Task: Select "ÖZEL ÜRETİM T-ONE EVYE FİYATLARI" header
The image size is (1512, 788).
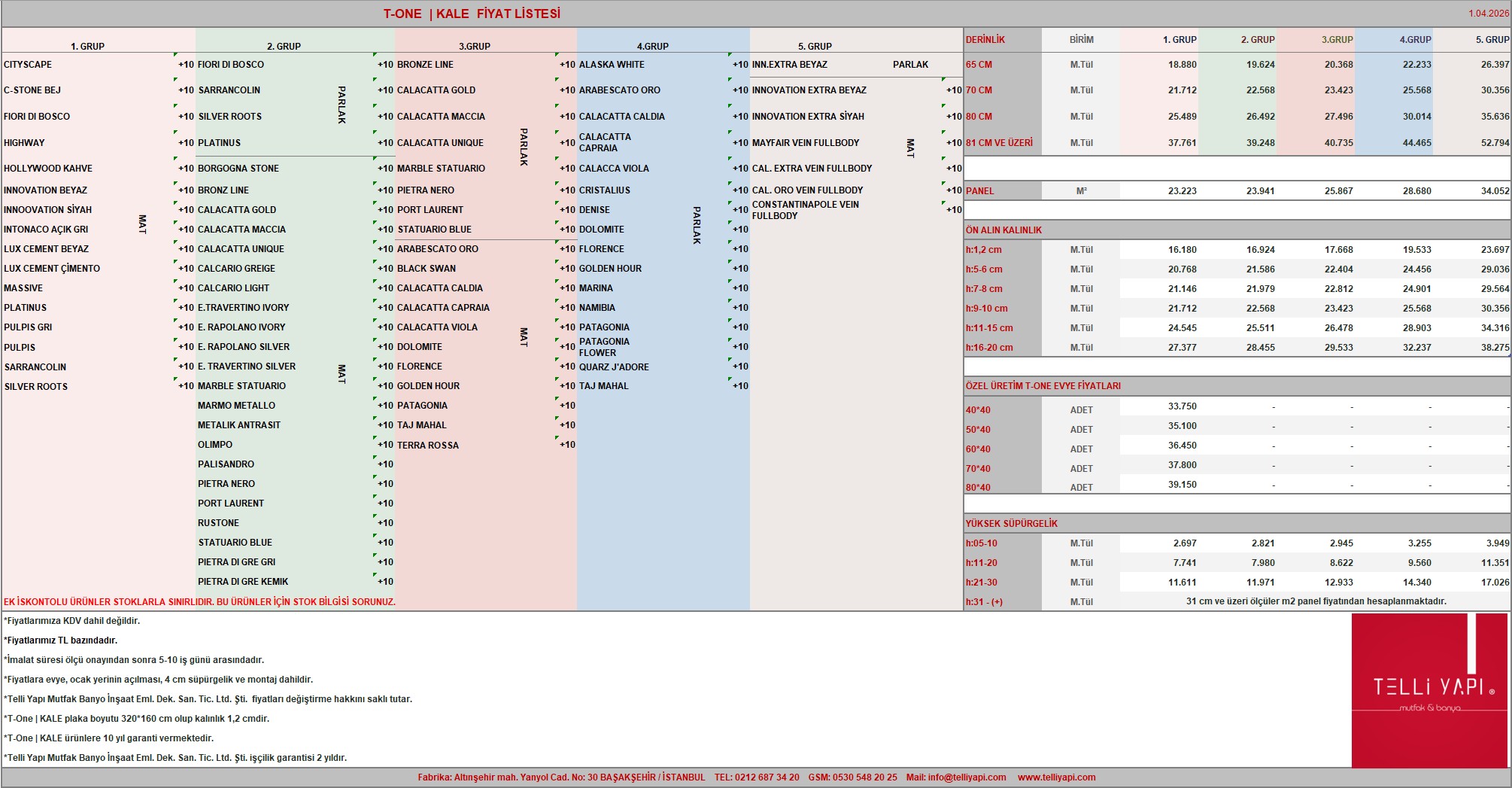Action: pyautogui.click(x=1043, y=386)
